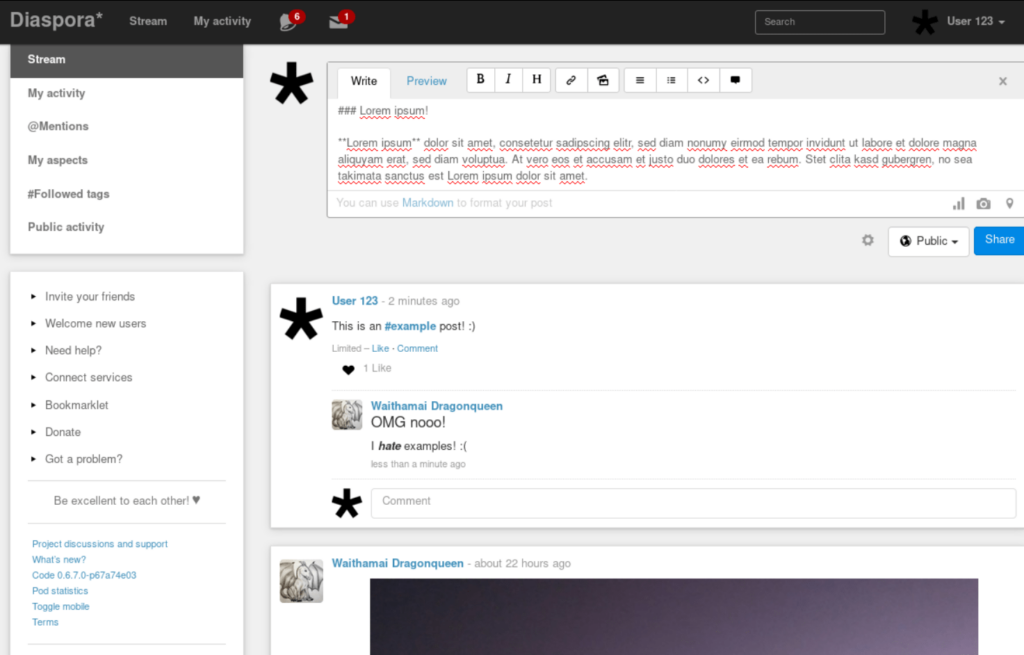Expand Welcome new users section
This screenshot has height=655, width=1024.
(x=95, y=323)
